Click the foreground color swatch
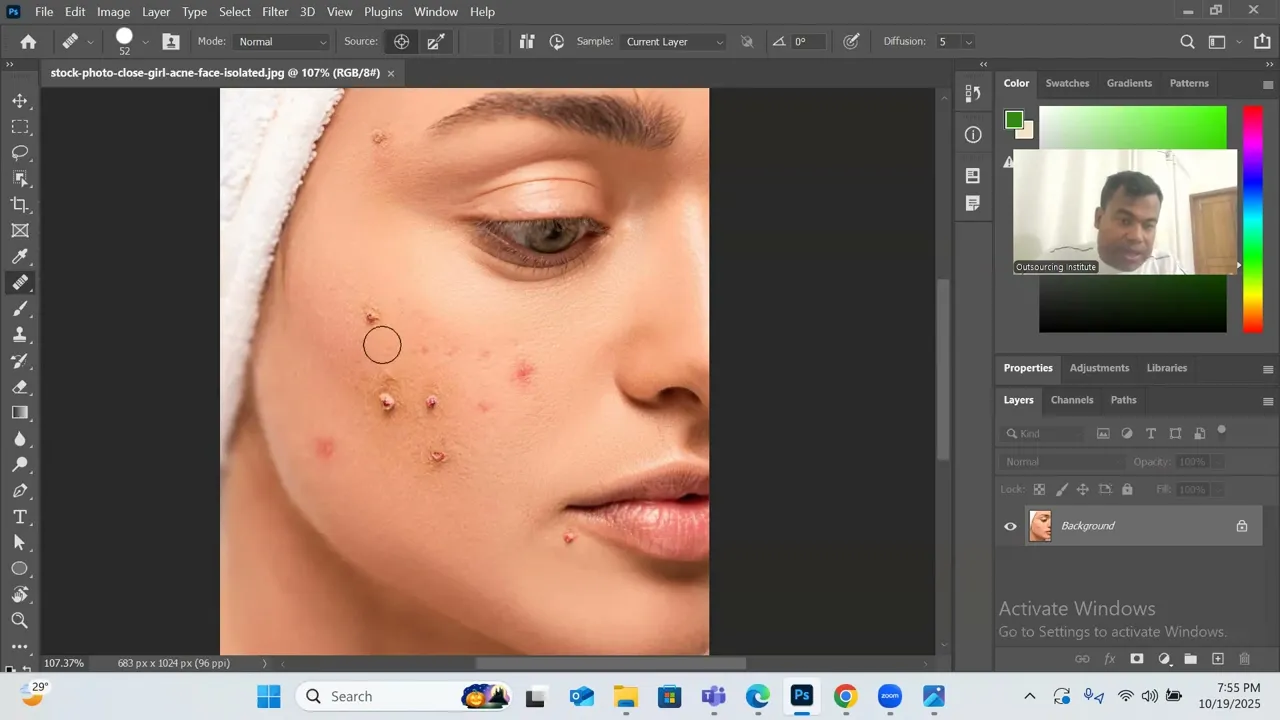This screenshot has width=1280, height=720. [x=1014, y=119]
